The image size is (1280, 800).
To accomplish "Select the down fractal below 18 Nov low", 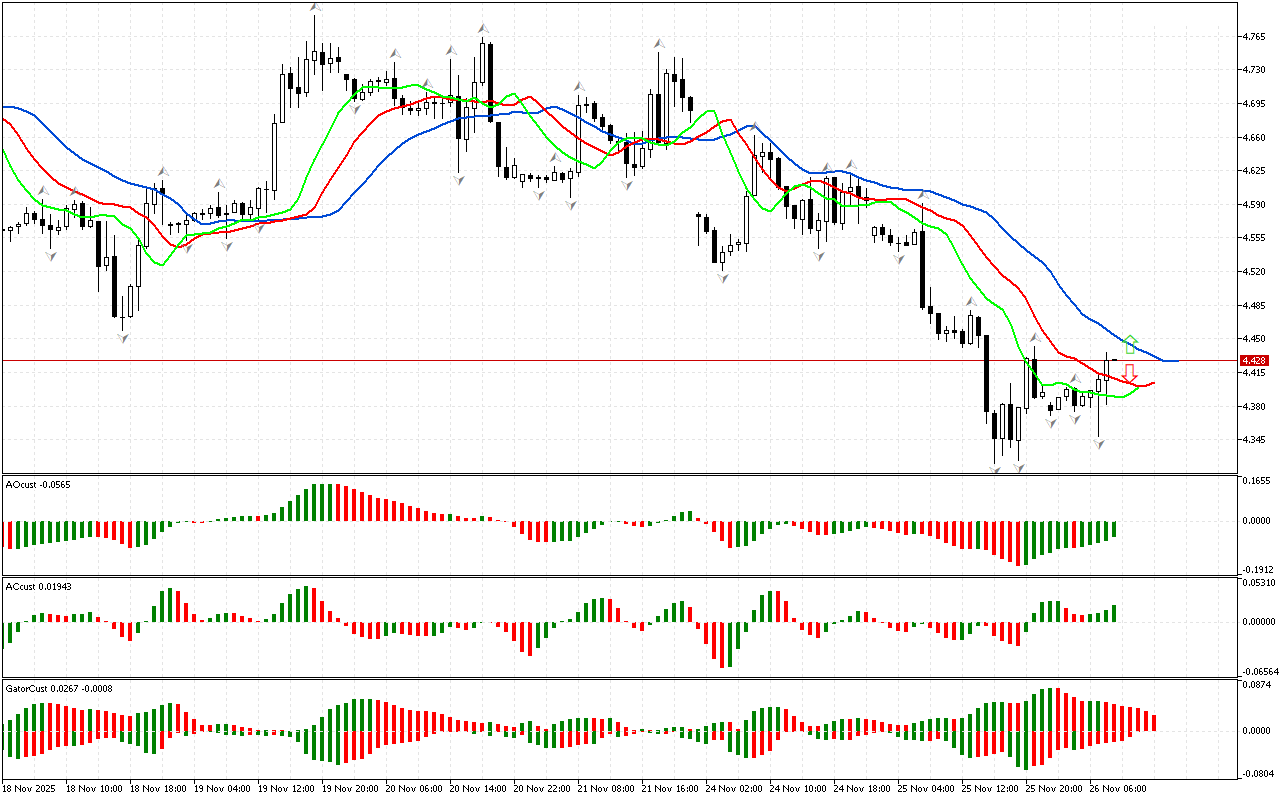I will (x=123, y=338).
